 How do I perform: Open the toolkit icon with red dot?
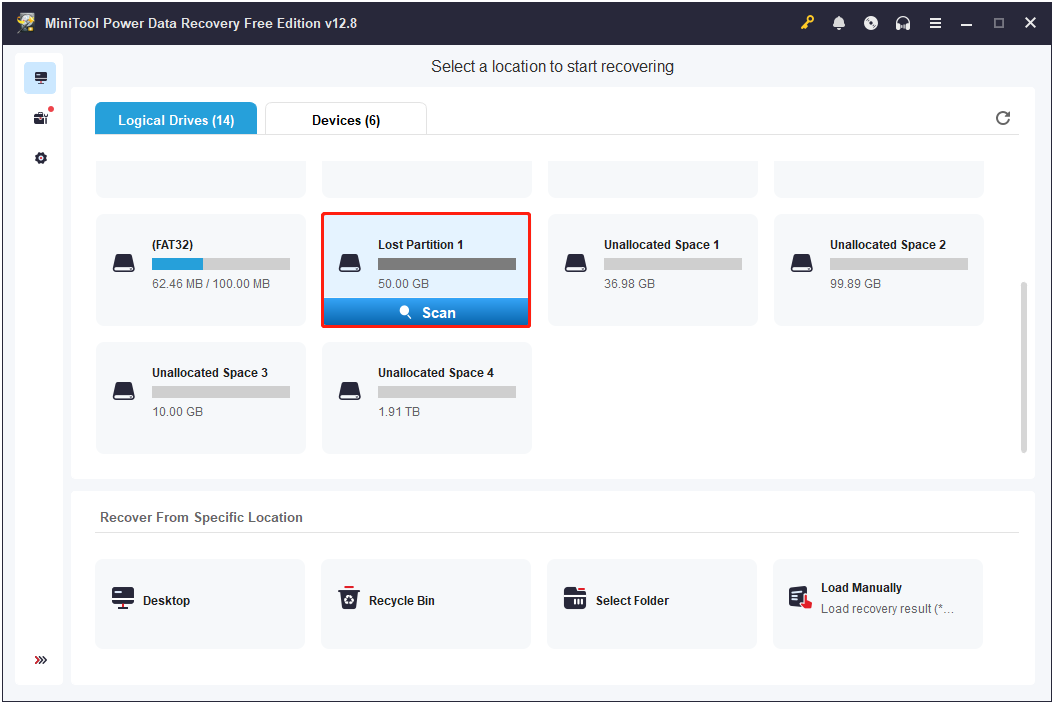click(40, 117)
